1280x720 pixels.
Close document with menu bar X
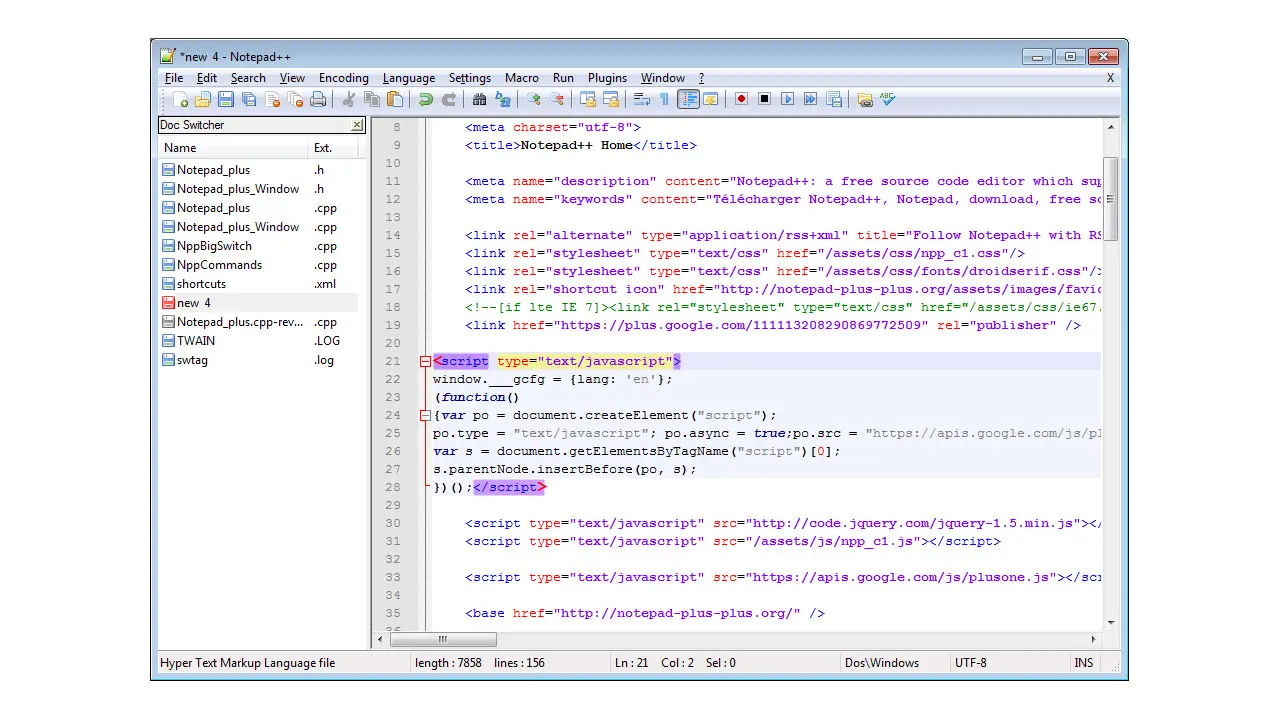tap(1110, 78)
